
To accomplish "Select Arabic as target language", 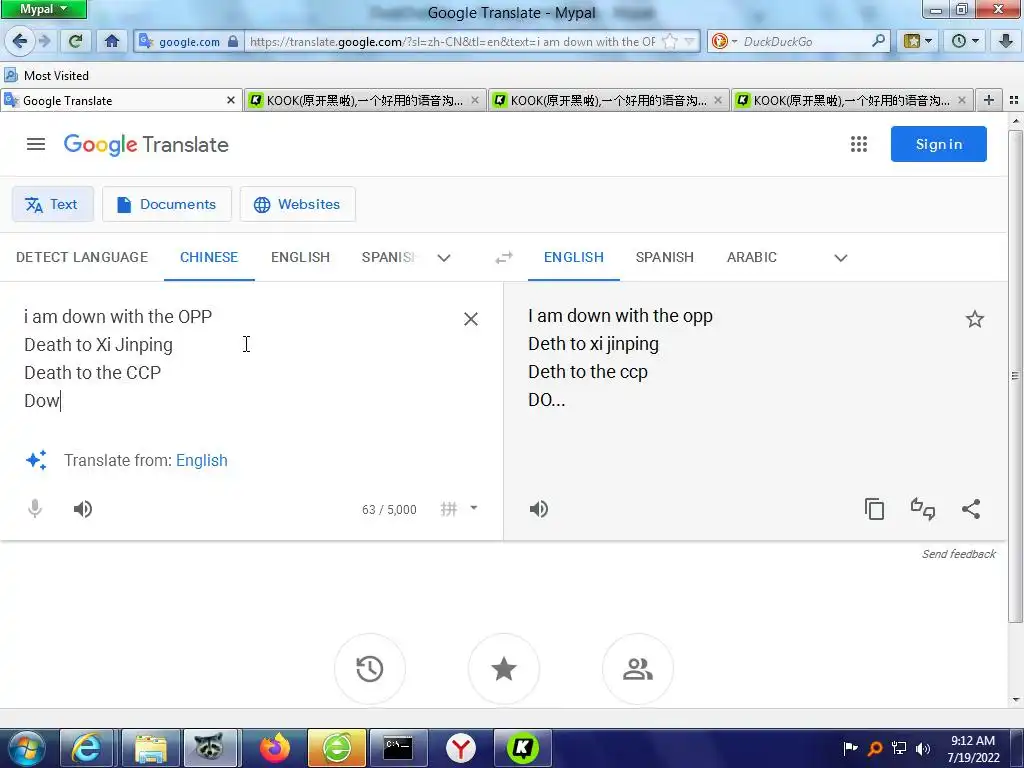I will click(x=752, y=257).
